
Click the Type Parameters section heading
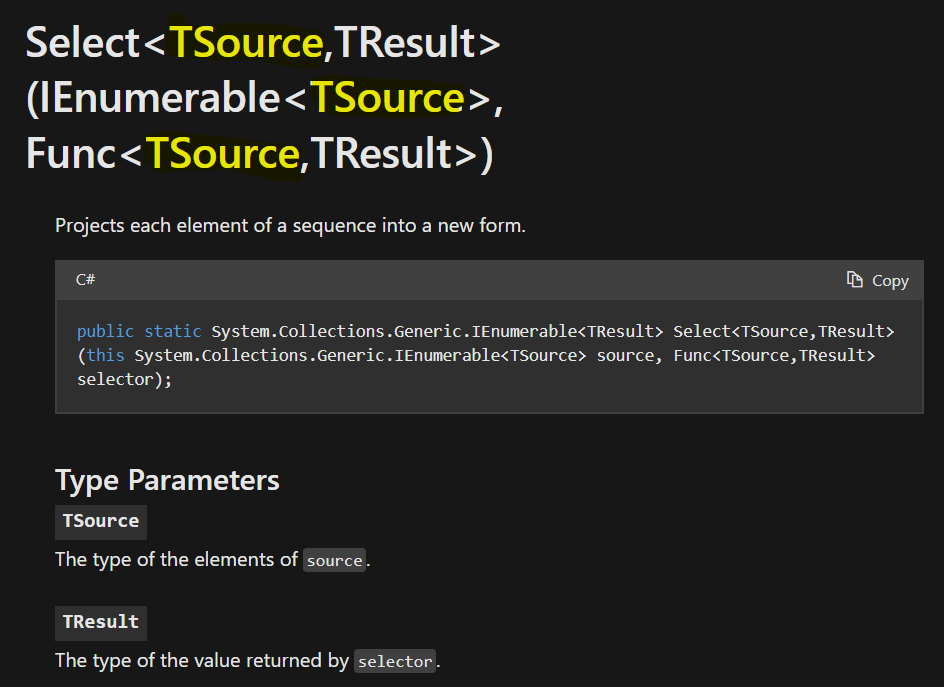click(167, 480)
